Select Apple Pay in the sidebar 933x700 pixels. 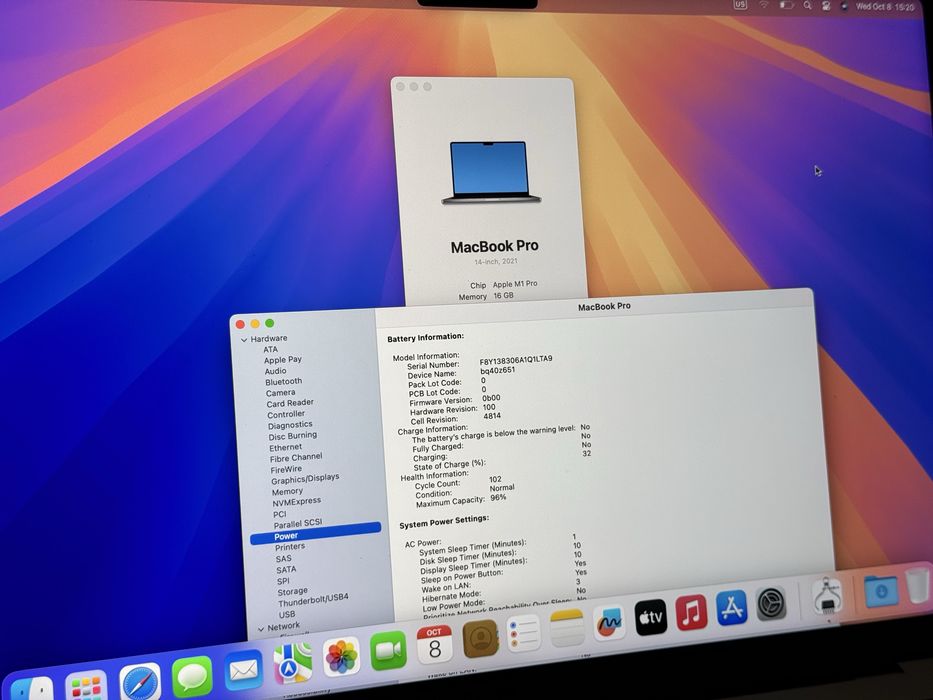283,360
